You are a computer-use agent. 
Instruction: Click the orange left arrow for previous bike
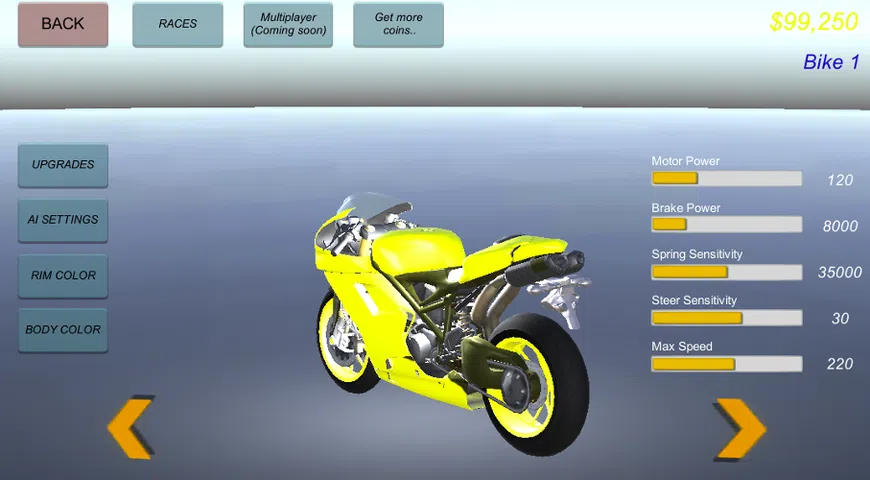click(x=131, y=427)
